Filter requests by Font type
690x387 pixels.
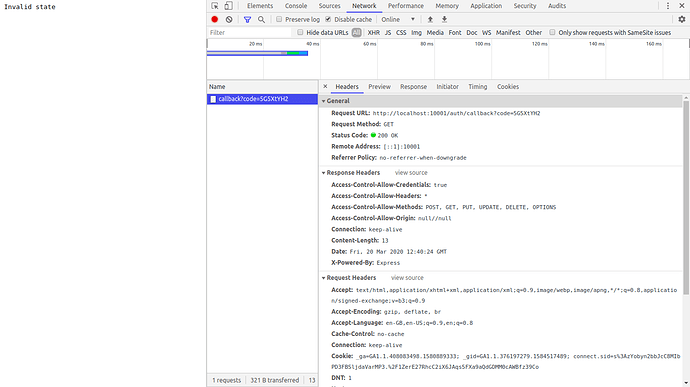(x=455, y=33)
